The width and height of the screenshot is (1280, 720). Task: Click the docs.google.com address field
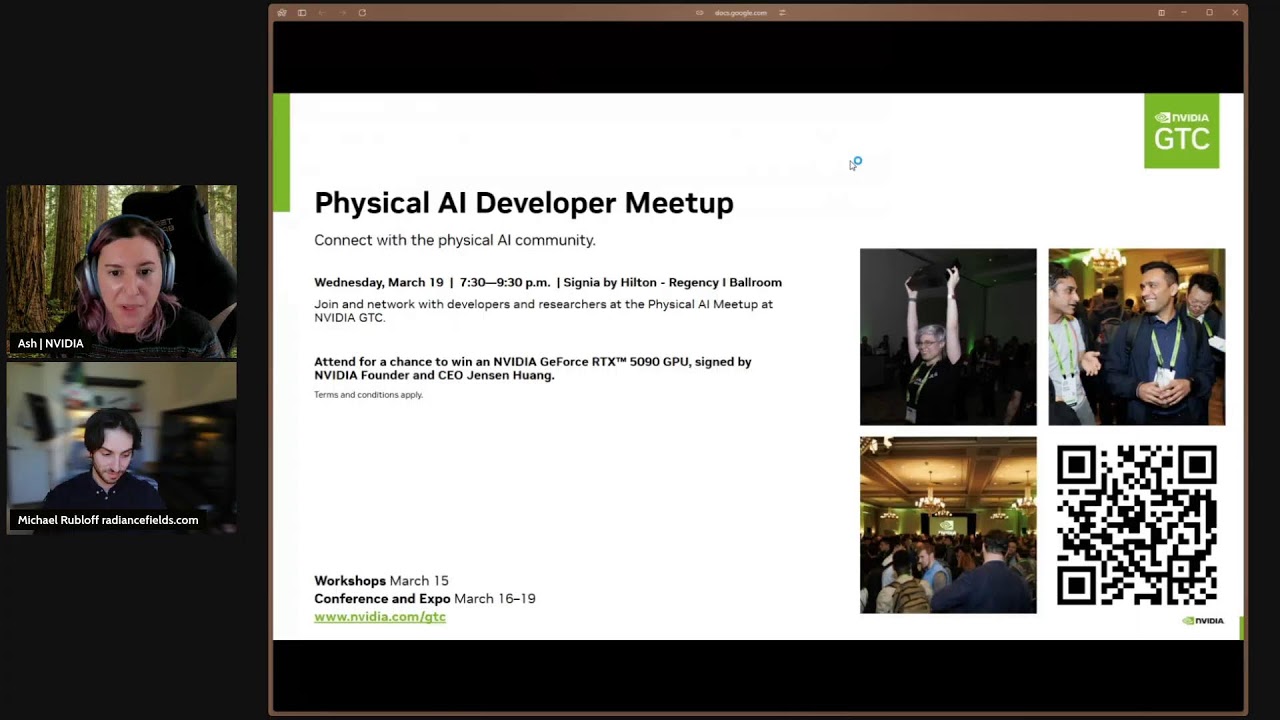coord(741,13)
